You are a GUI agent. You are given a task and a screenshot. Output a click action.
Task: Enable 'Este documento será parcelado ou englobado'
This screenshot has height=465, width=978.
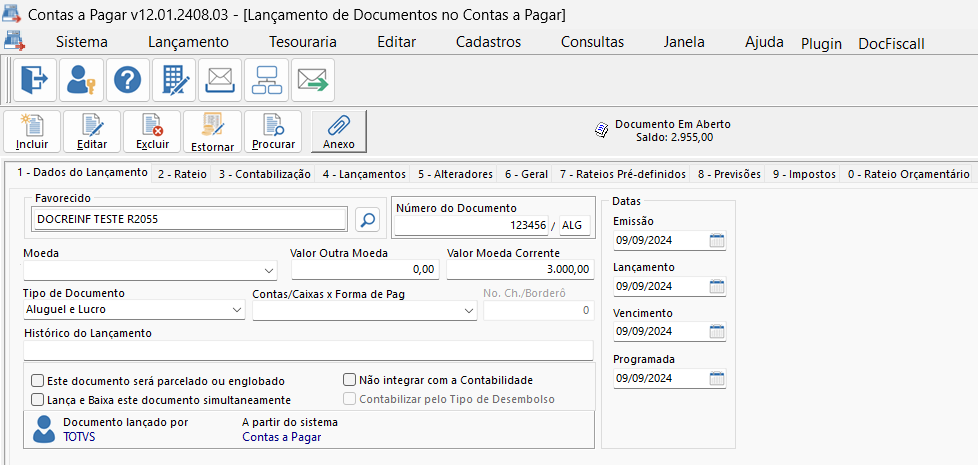tap(38, 381)
